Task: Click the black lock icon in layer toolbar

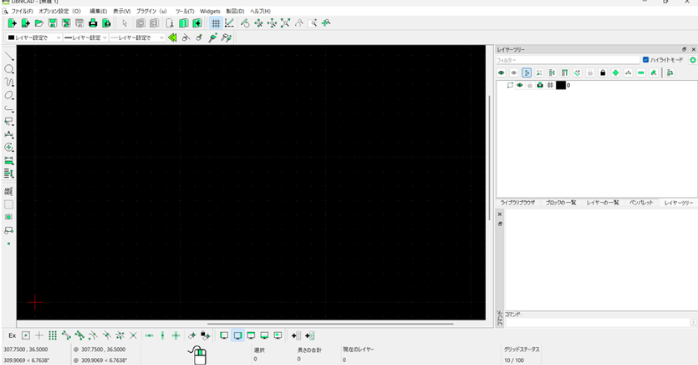Action: 603,73
